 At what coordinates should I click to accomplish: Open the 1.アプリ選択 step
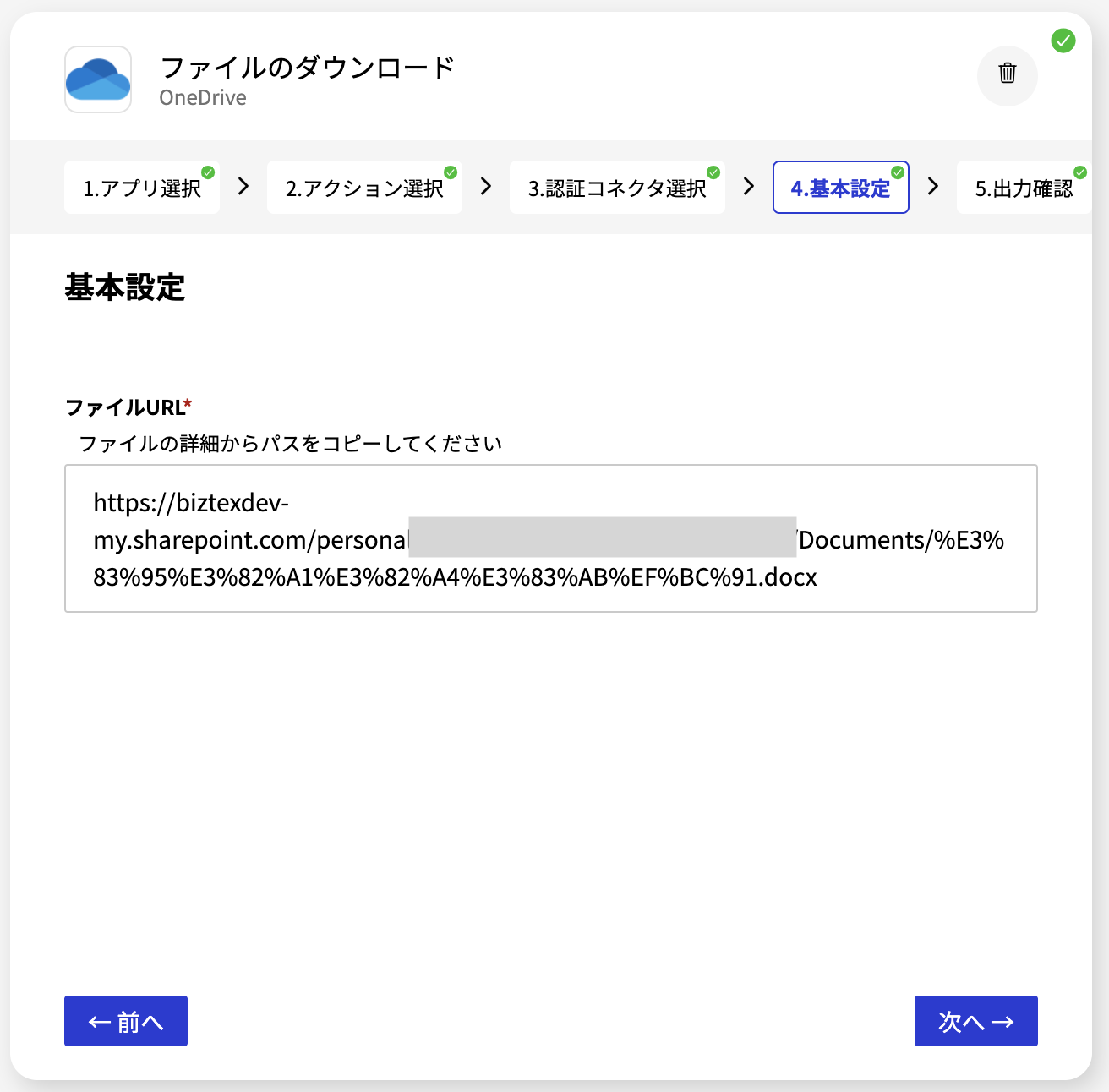(x=141, y=187)
